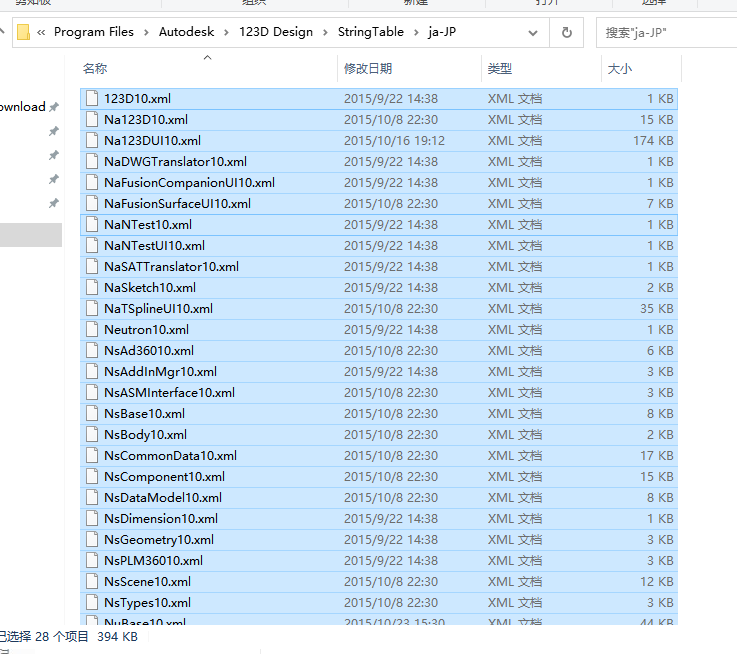Click the 17 KB size of NsCommonData10.xml
This screenshot has width=737, height=654.
point(657,456)
